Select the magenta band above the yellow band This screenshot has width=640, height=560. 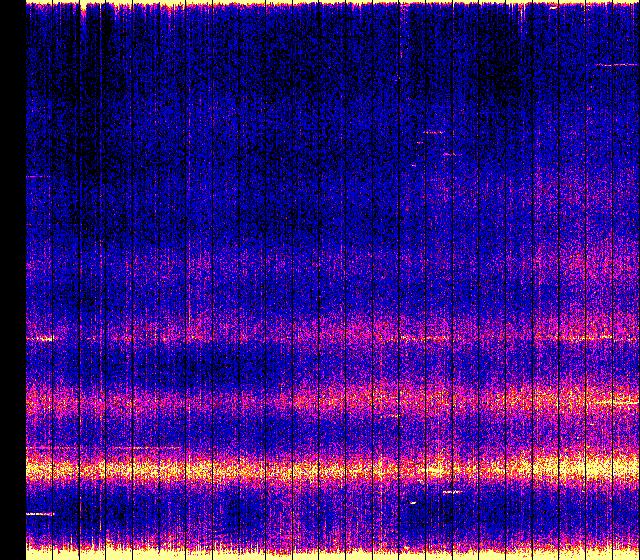(x=330, y=402)
